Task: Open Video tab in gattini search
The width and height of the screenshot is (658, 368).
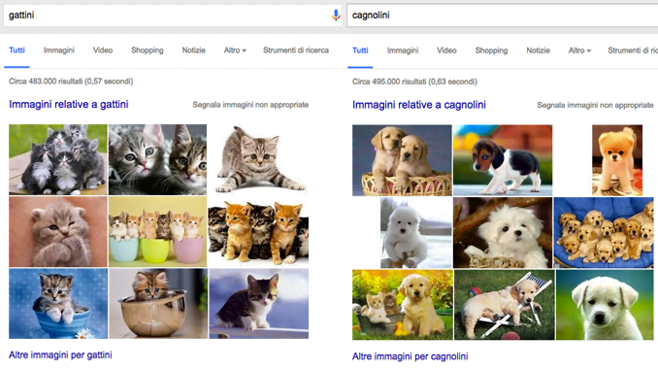Action: click(103, 50)
